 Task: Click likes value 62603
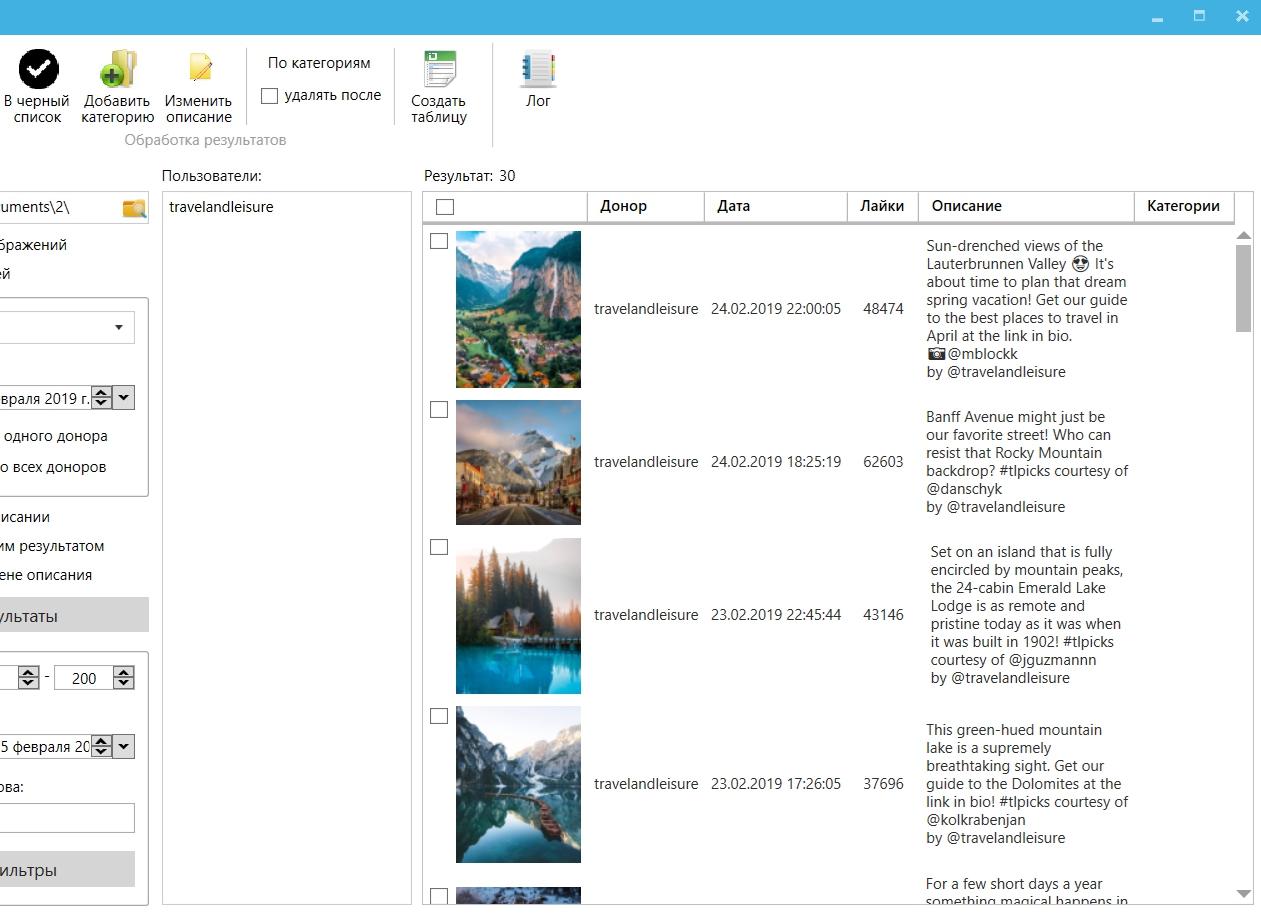[x=883, y=462]
